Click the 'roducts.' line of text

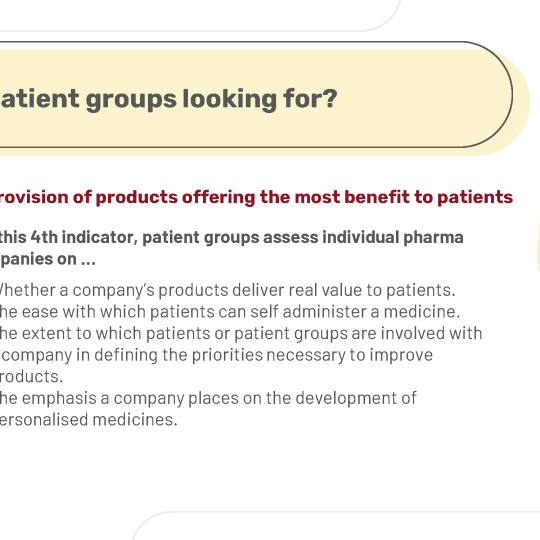coord(31,376)
